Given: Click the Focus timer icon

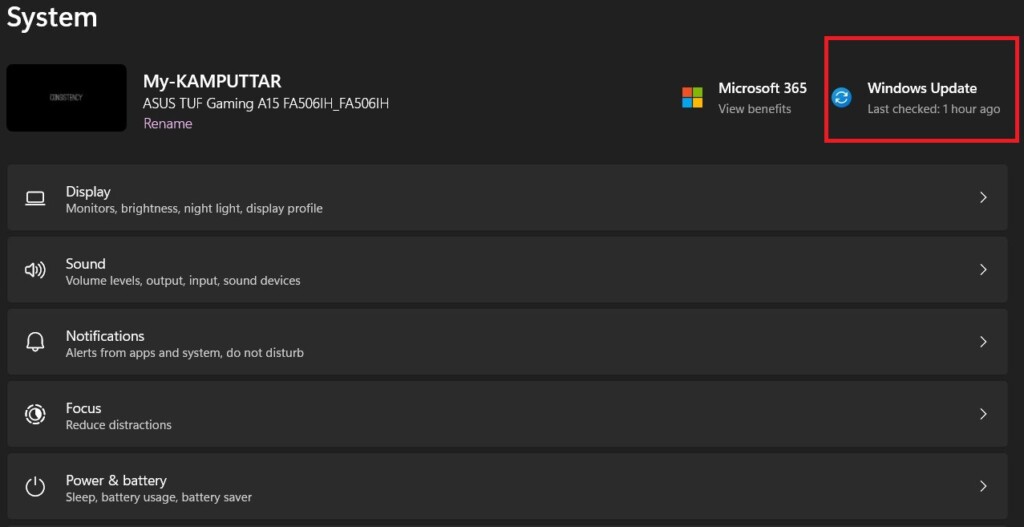Looking at the screenshot, I should click(35, 414).
